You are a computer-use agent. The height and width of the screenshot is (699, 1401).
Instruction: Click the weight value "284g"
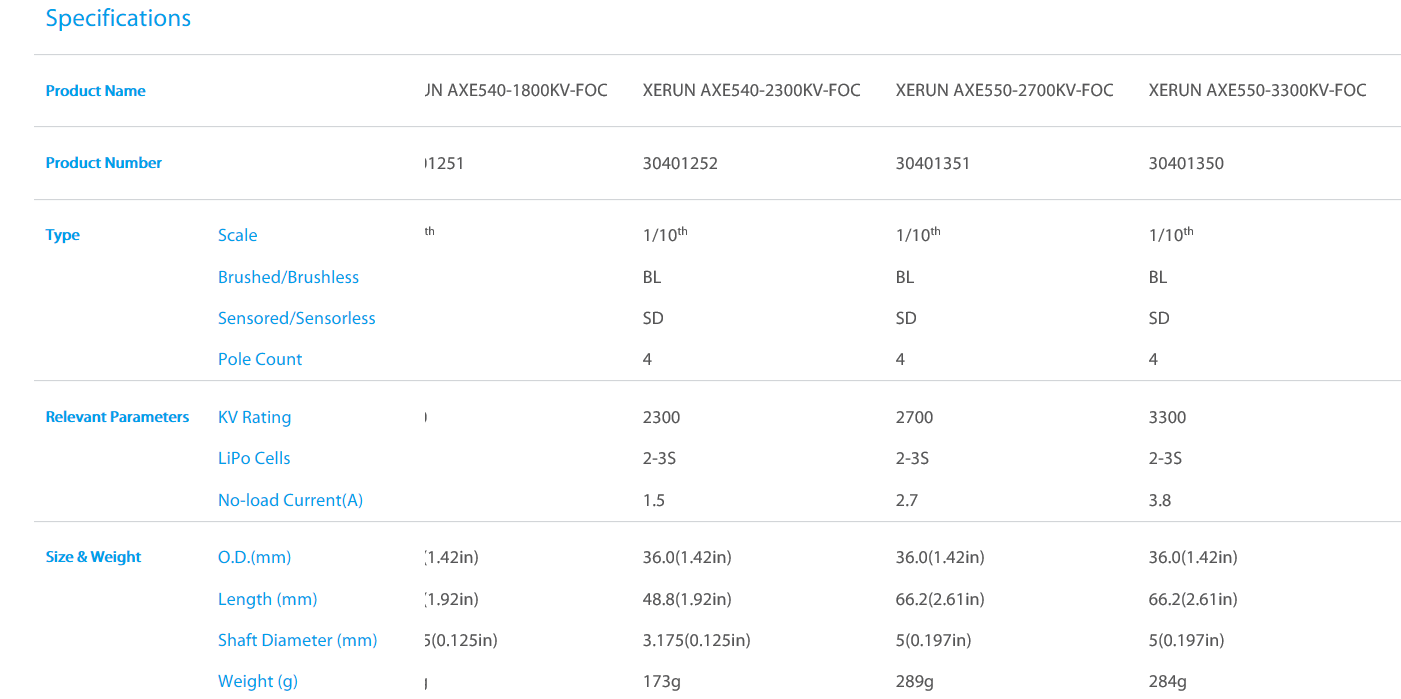pos(1168,682)
